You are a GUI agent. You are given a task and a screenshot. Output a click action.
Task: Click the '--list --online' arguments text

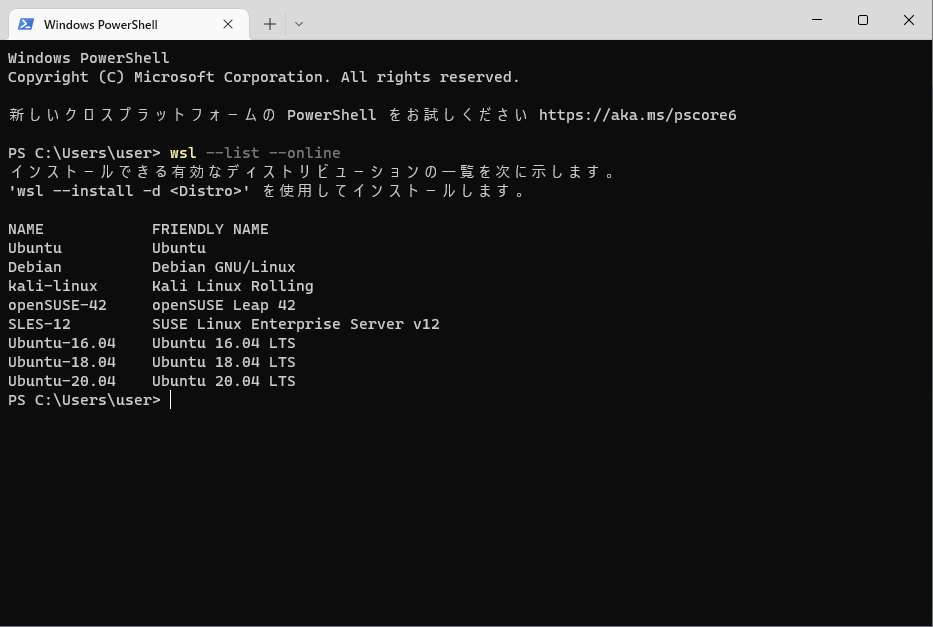click(273, 153)
